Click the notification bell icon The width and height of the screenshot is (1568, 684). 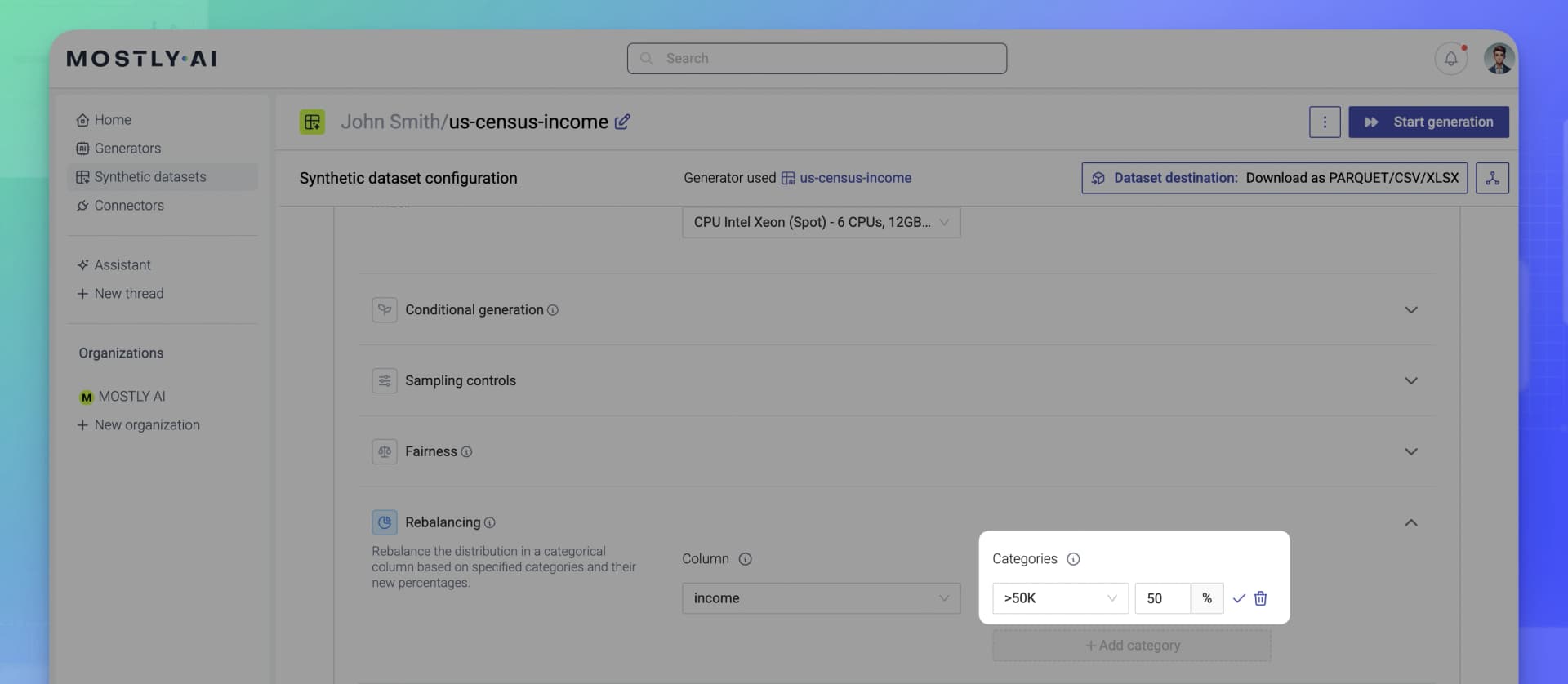tap(1450, 59)
